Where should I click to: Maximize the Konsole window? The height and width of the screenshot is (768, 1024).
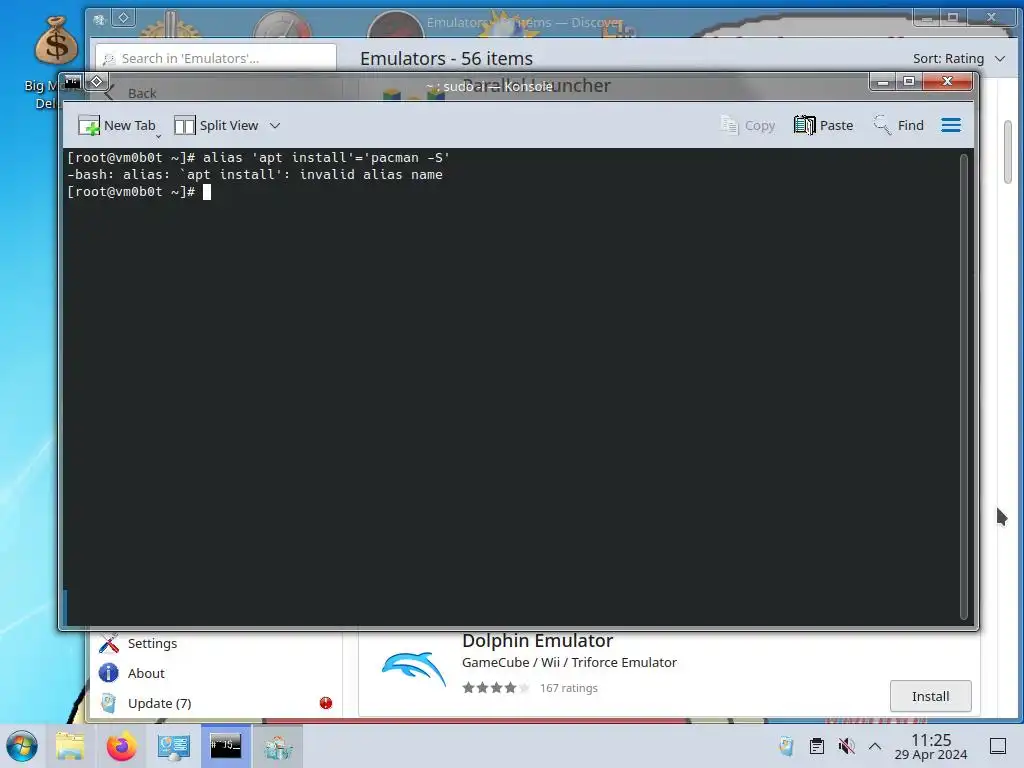pos(908,82)
